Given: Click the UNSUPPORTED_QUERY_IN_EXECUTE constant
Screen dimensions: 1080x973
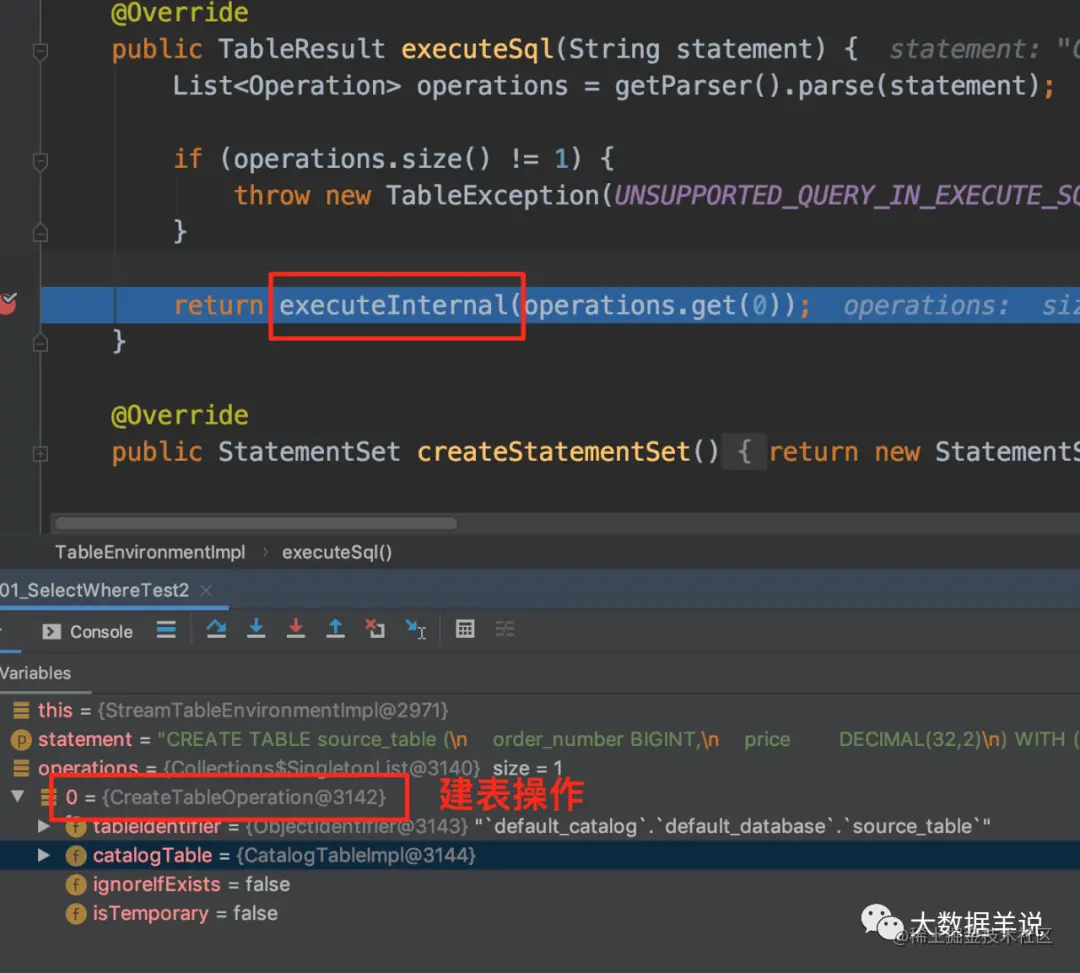Looking at the screenshot, I should 847,195.
